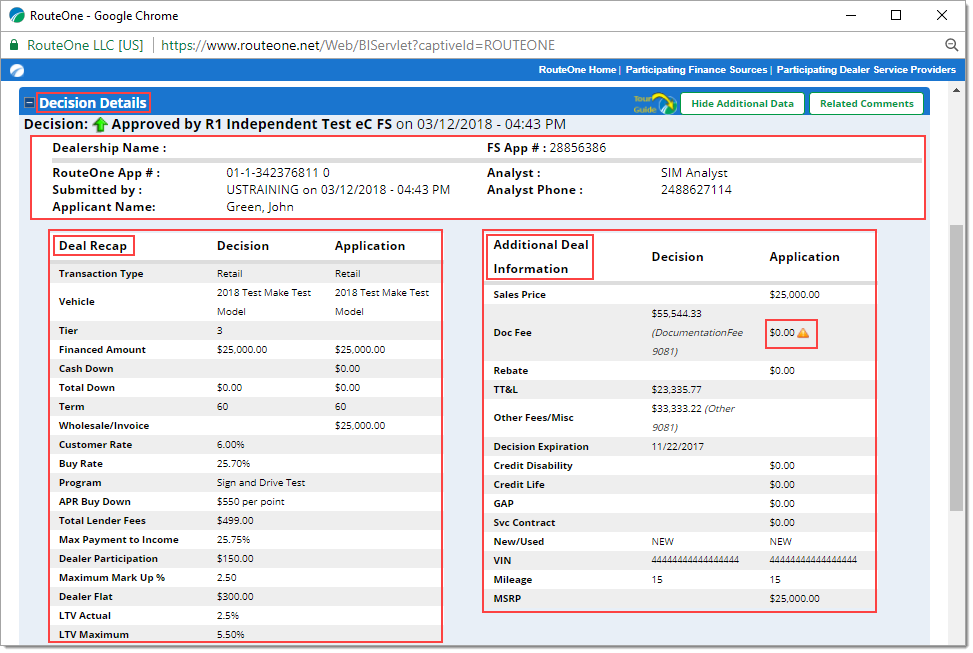Click RouteOne LLC [US] certificate label

(x=85, y=45)
